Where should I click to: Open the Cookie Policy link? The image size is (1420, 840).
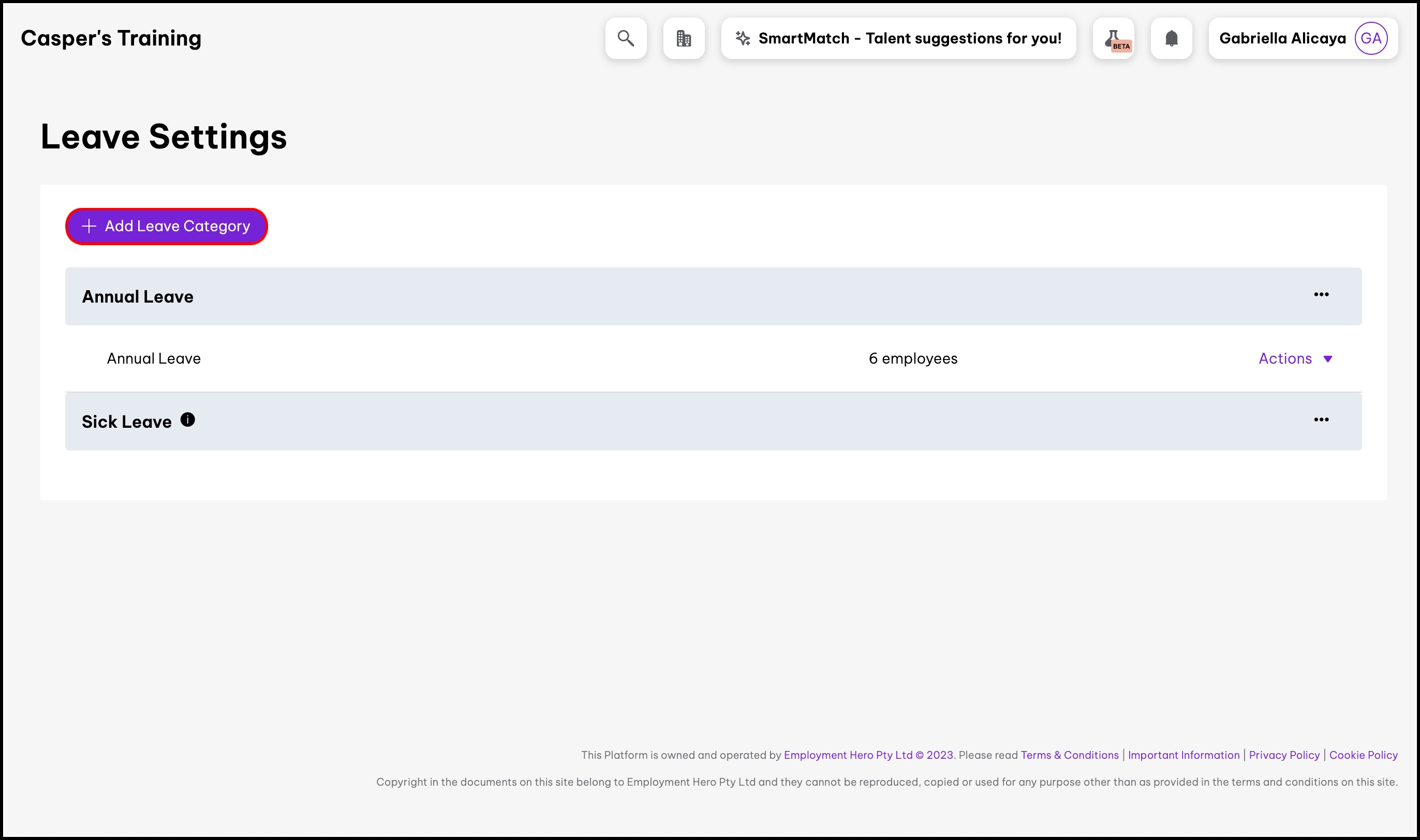[x=1363, y=755]
